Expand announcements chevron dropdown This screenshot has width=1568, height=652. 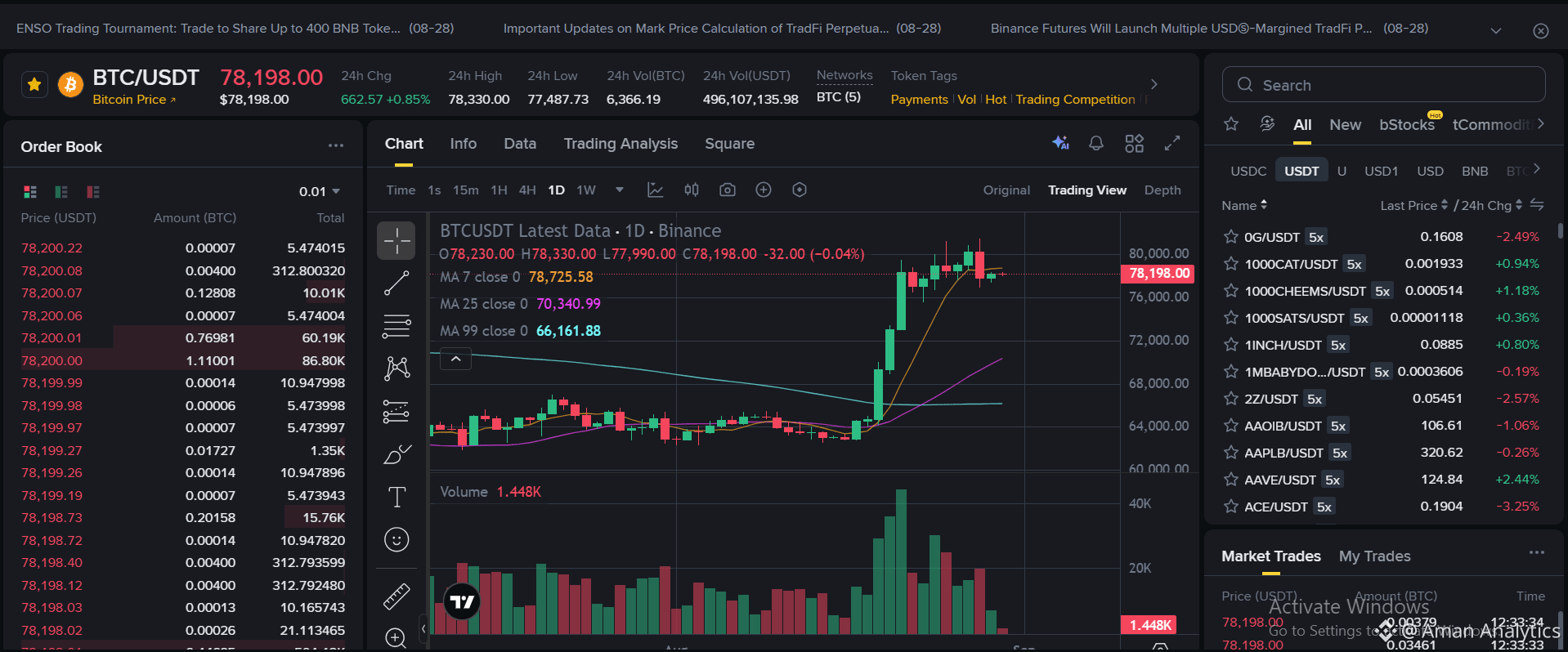1496,30
